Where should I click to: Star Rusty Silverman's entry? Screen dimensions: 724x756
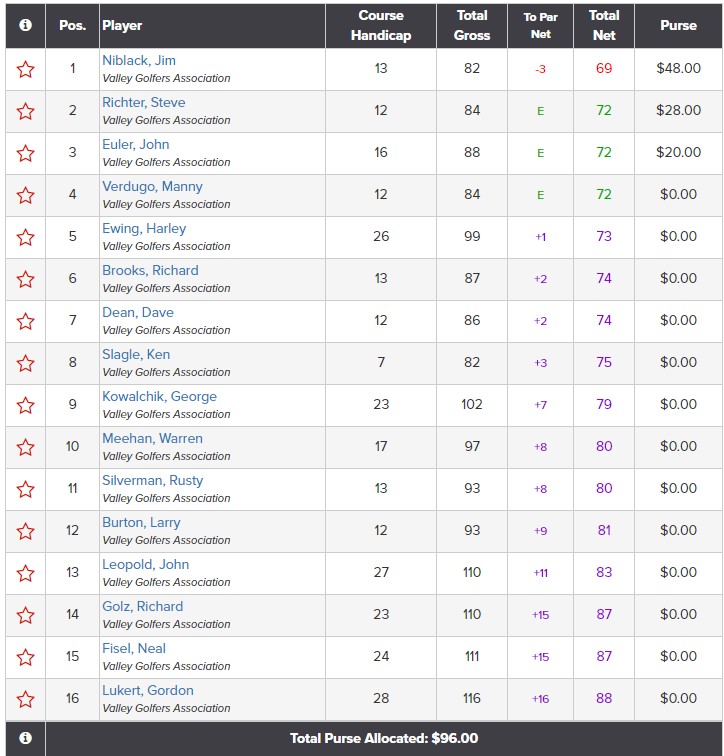25,489
